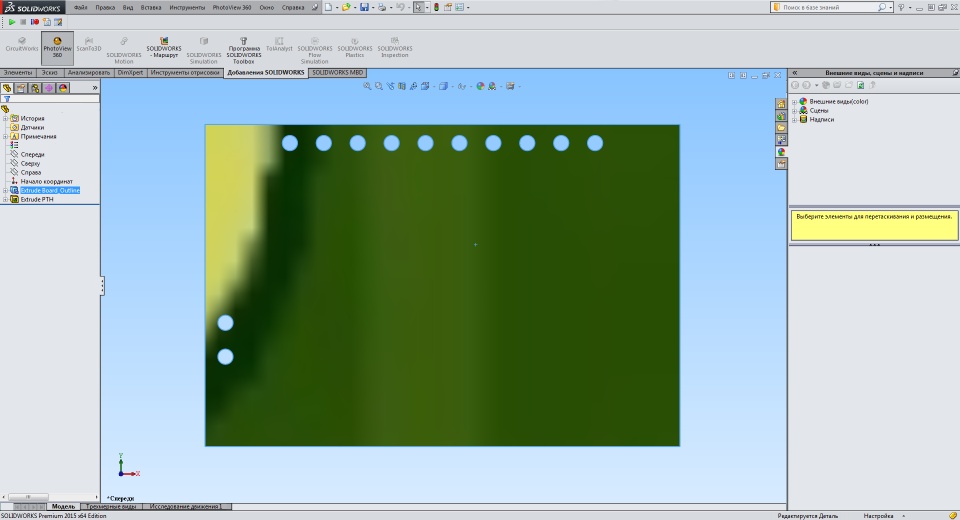
Task: Switch to the Модель bottom tab
Action: (63, 507)
